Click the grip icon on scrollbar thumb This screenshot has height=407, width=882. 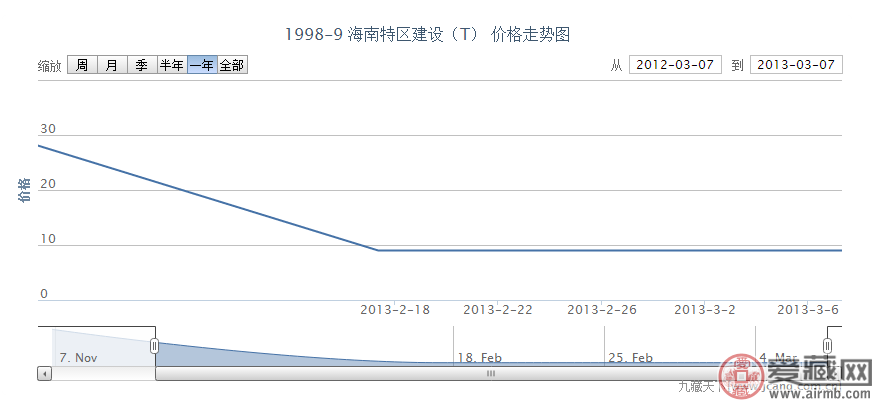pos(491,373)
